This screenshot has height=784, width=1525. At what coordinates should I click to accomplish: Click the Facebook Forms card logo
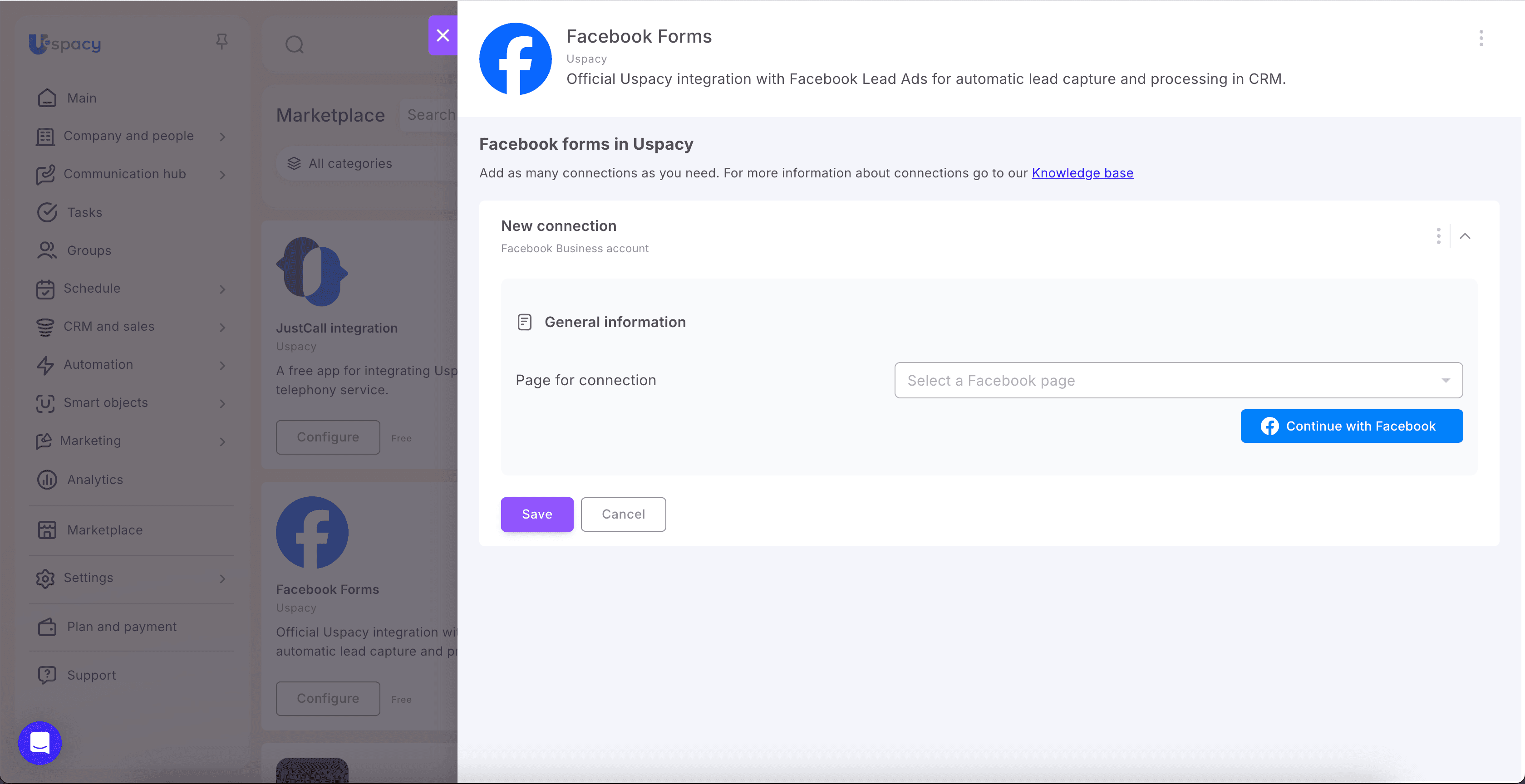pyautogui.click(x=312, y=533)
